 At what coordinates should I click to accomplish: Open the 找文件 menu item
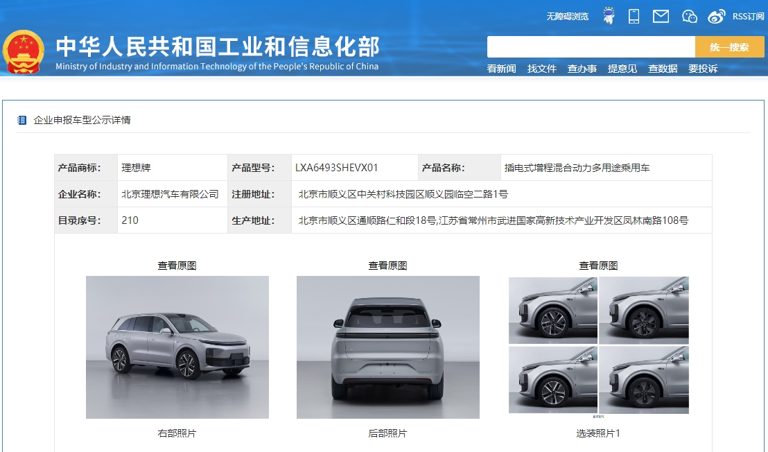(541, 69)
